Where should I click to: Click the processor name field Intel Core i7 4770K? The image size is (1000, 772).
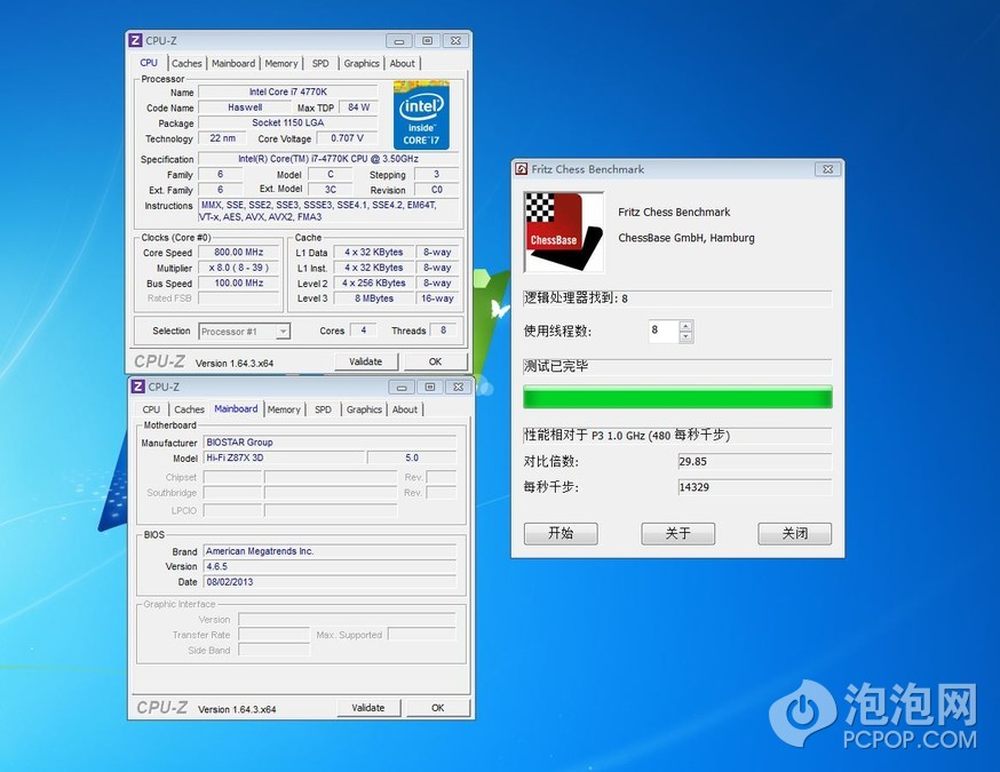[x=288, y=92]
